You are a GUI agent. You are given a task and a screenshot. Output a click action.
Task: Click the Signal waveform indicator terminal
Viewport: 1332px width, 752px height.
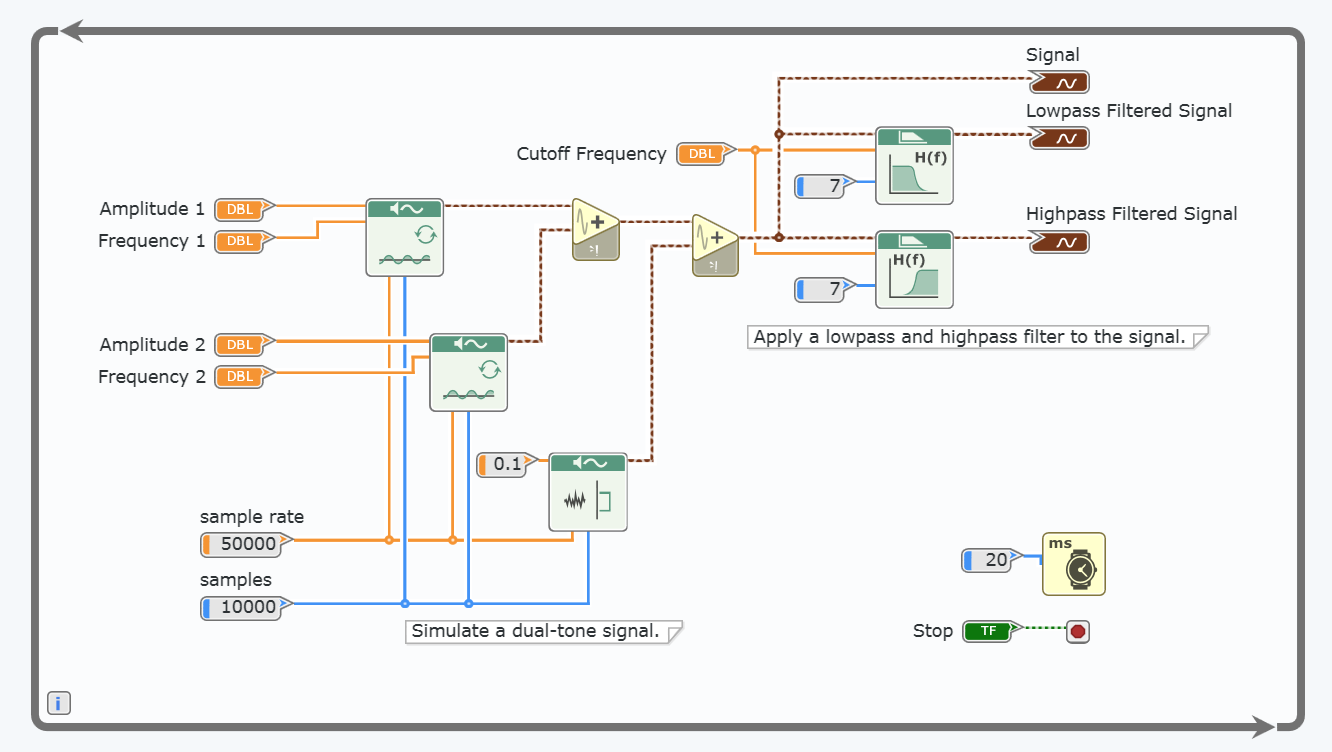(x=1059, y=83)
